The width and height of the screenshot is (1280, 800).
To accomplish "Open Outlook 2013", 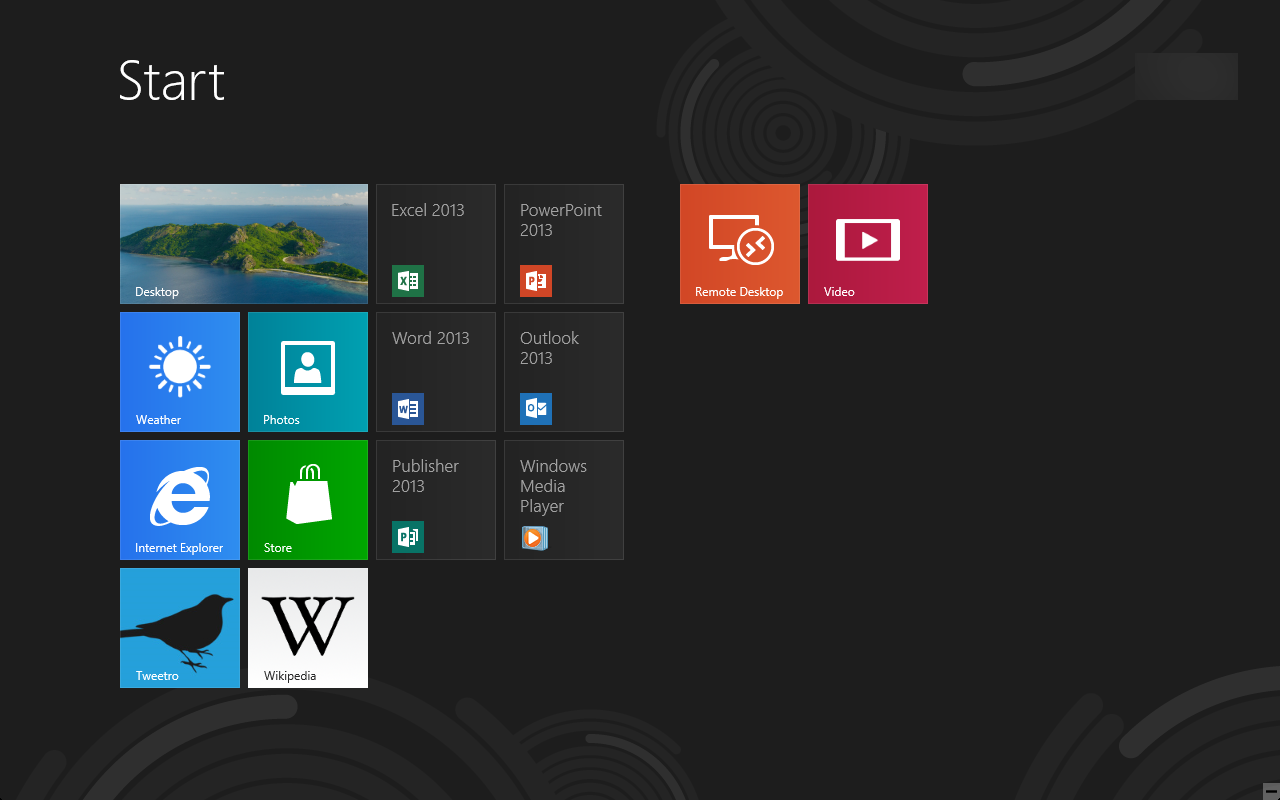I will point(564,372).
